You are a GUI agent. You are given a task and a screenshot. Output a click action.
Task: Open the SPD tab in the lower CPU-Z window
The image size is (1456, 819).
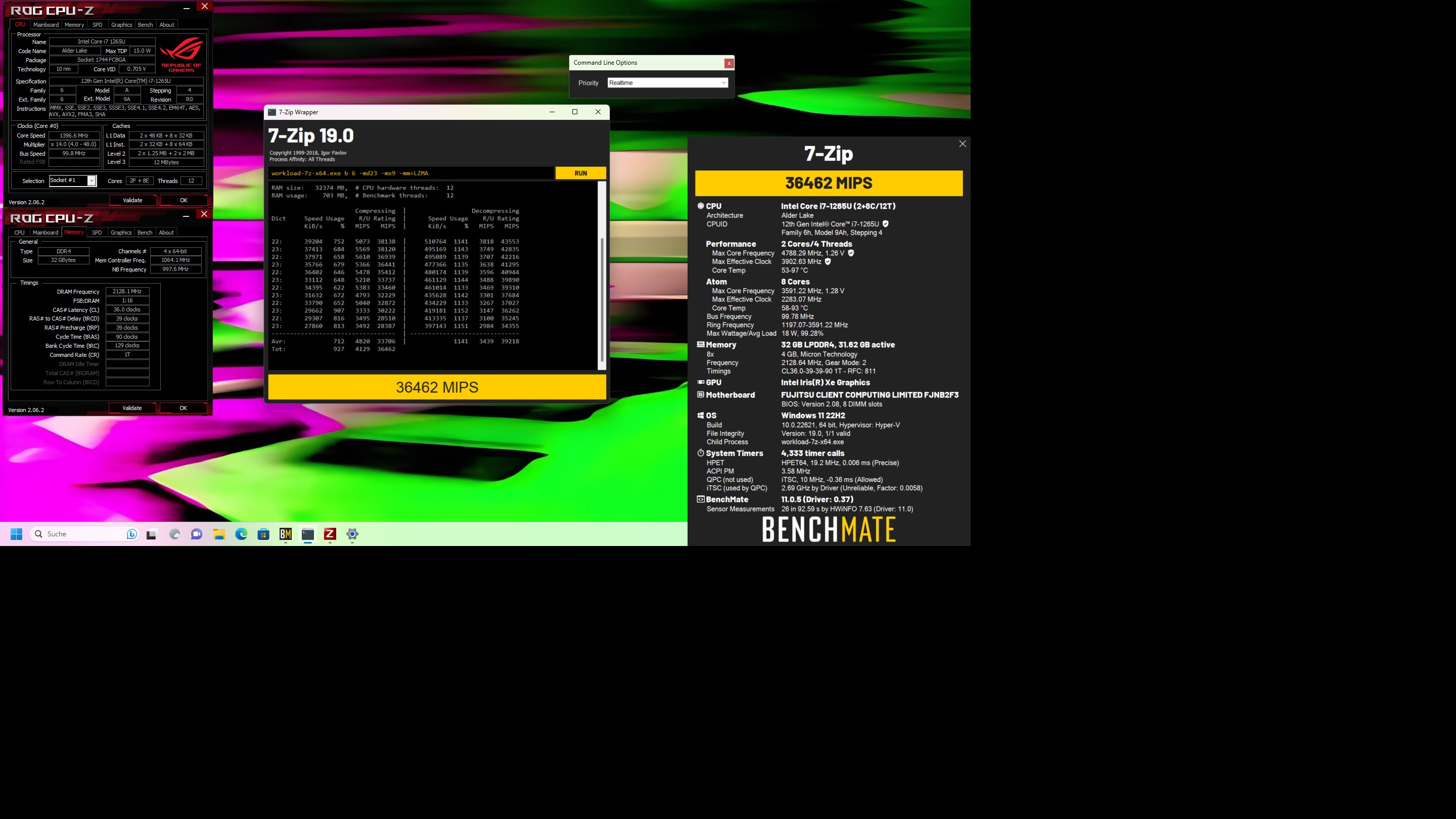click(97, 233)
